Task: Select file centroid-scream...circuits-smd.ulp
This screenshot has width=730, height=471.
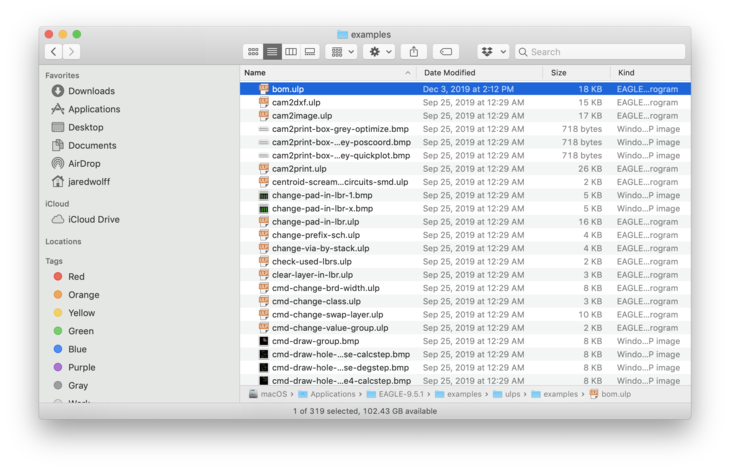Action: click(x=465, y=182)
